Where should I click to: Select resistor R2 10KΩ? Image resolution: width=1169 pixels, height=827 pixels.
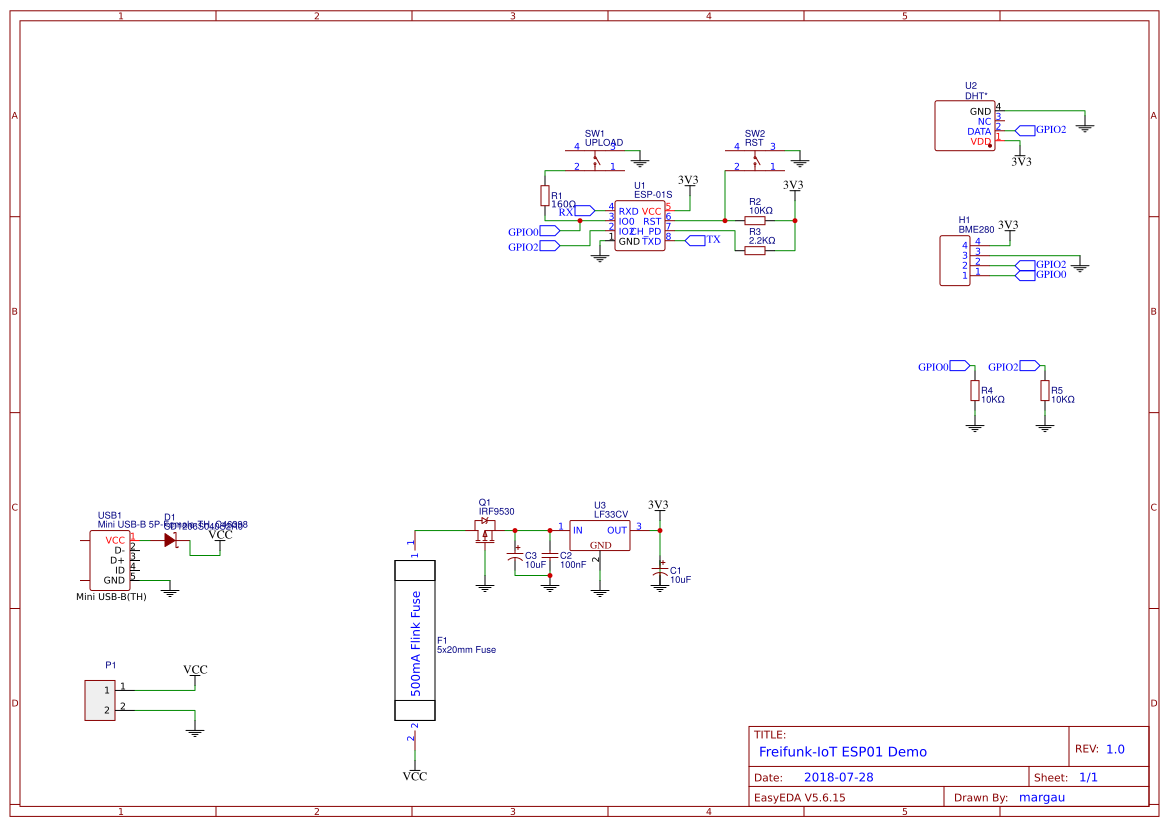756,219
